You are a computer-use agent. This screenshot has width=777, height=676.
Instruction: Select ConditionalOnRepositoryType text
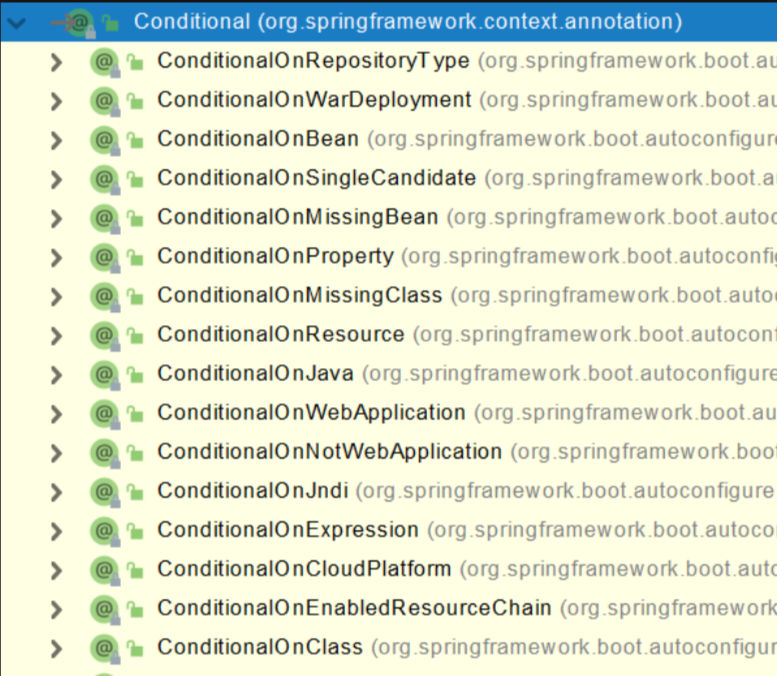click(313, 61)
